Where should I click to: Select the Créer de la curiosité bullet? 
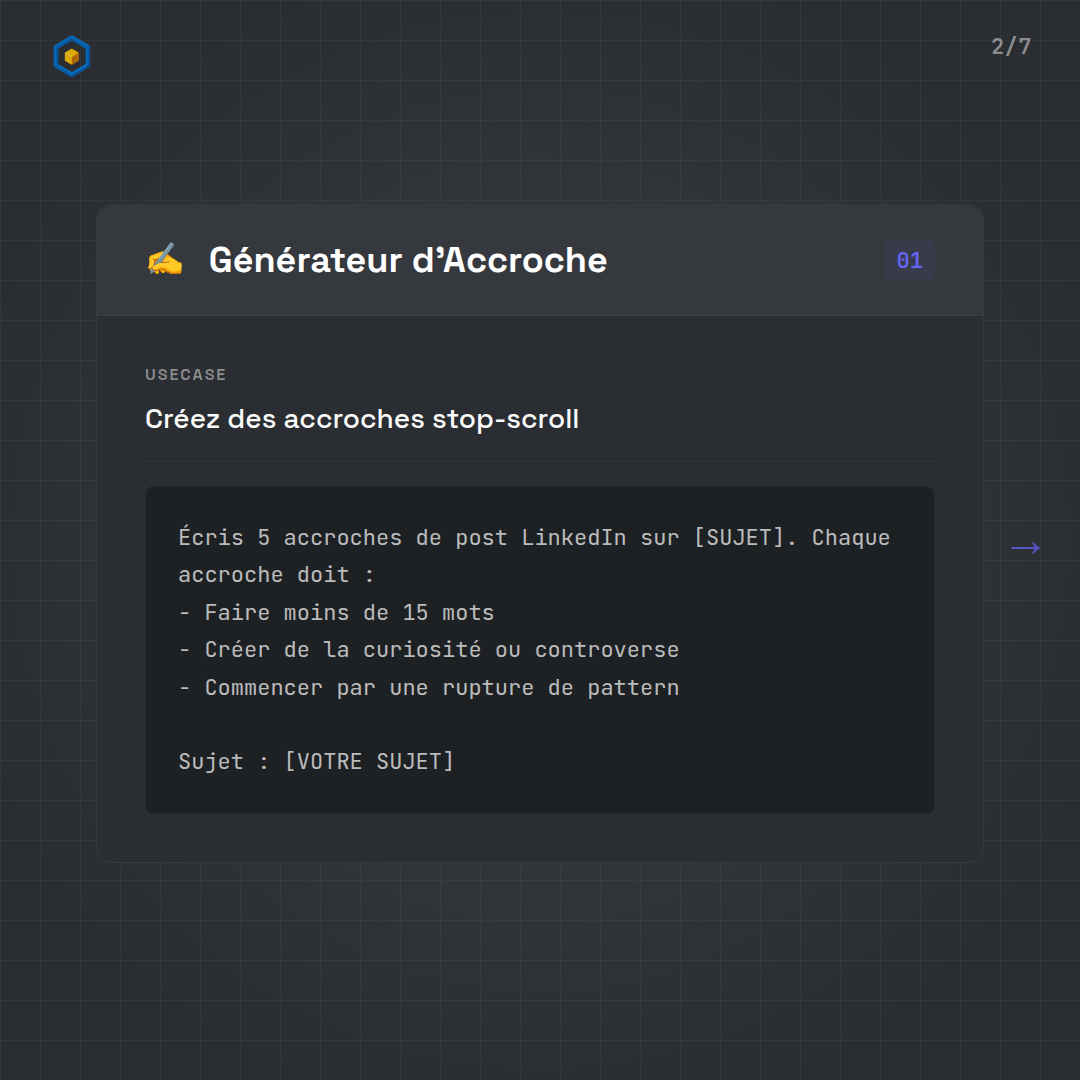pos(428,649)
